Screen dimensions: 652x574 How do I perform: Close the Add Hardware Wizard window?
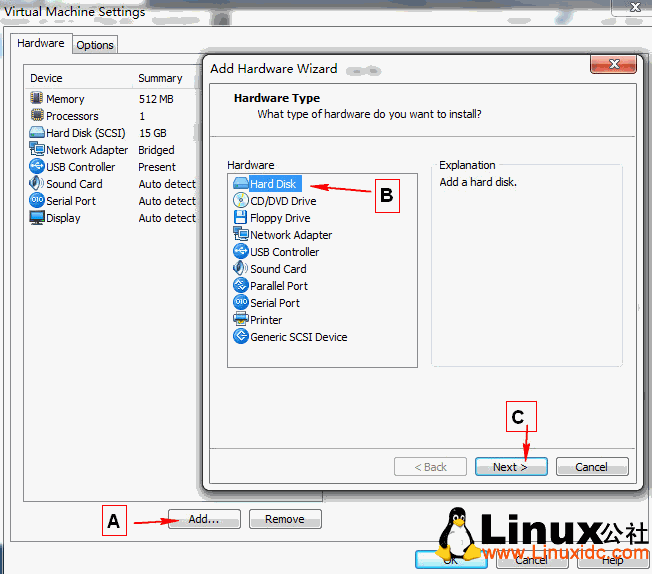pos(613,66)
